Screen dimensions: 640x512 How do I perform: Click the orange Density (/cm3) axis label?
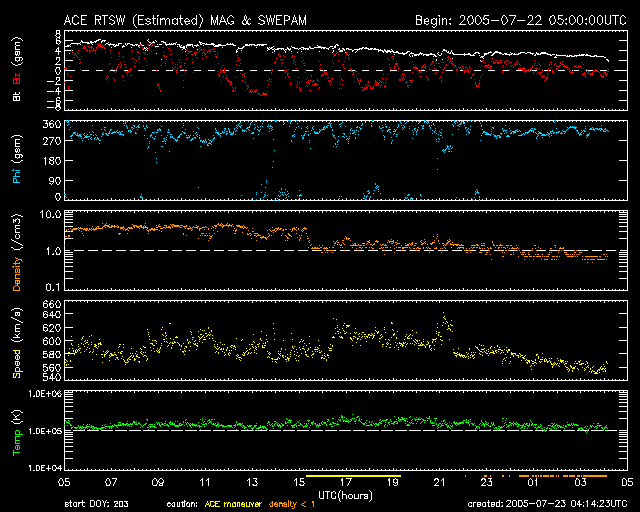coord(16,250)
